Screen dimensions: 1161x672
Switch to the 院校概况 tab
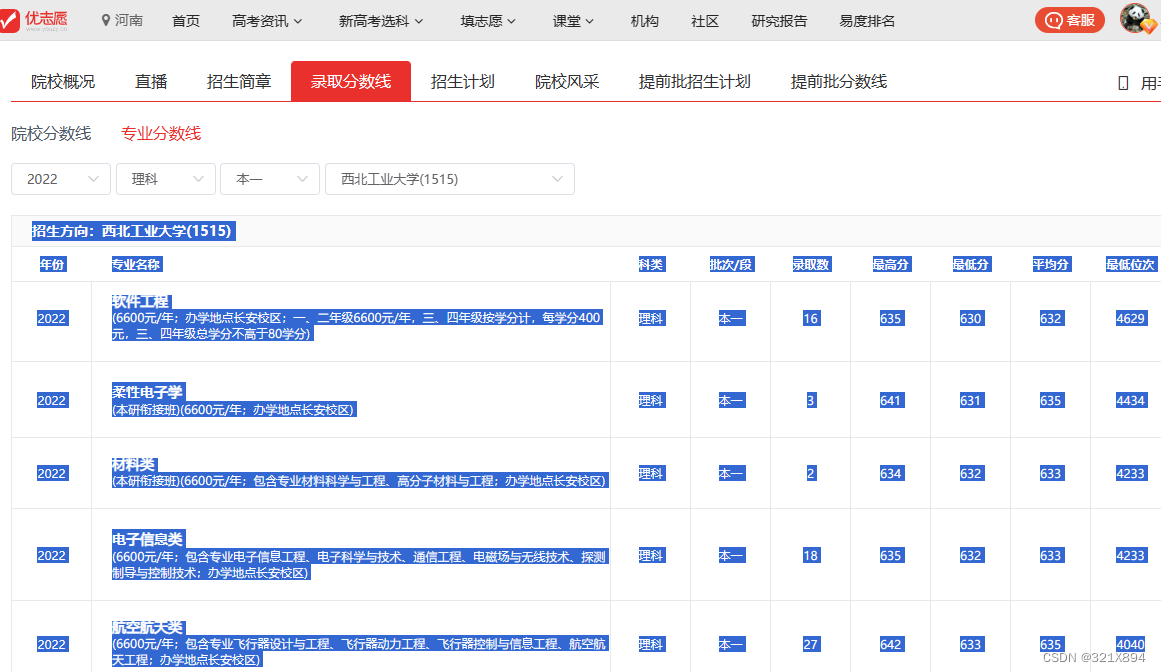(63, 81)
